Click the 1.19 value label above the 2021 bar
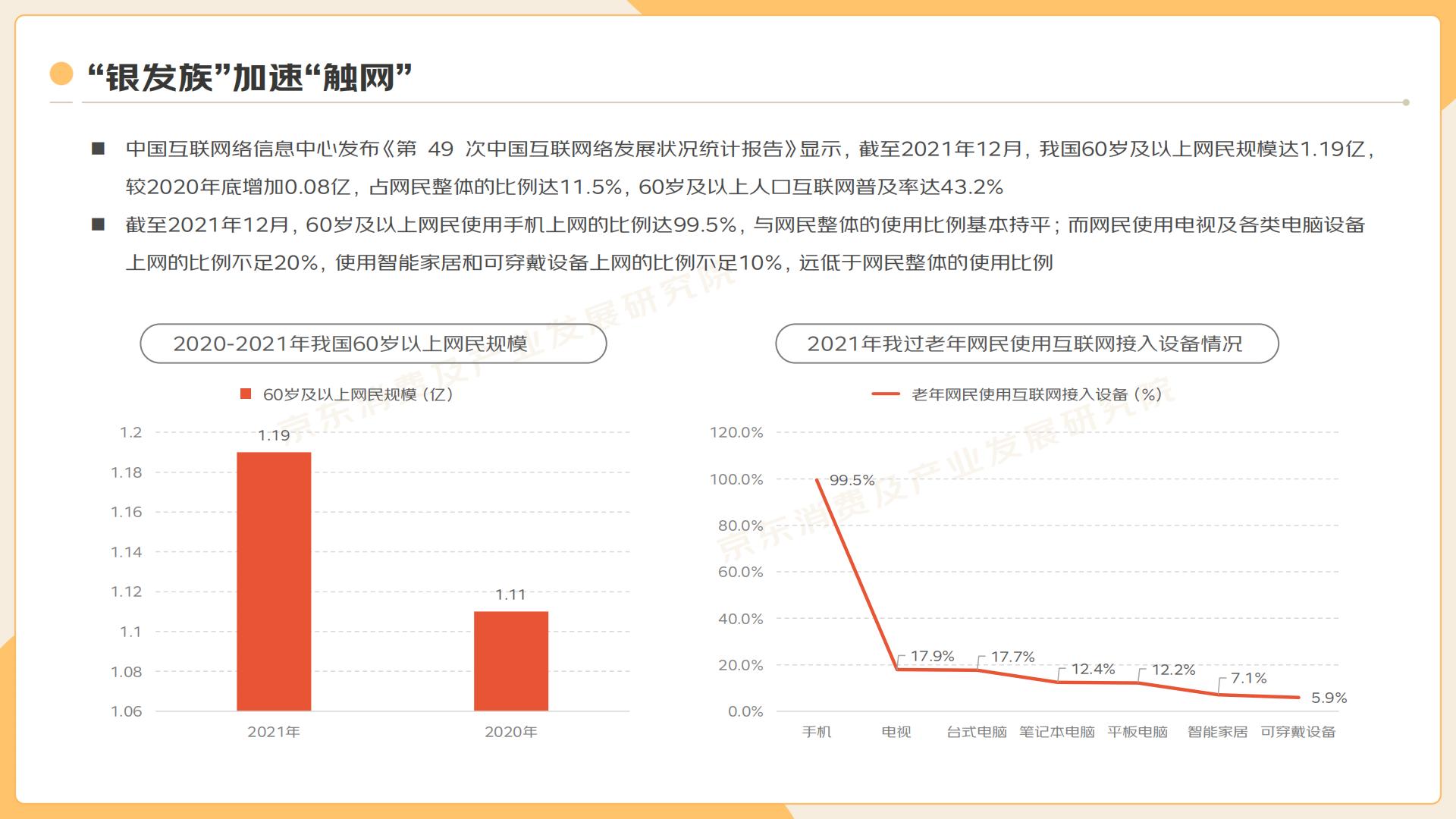 pos(274,435)
